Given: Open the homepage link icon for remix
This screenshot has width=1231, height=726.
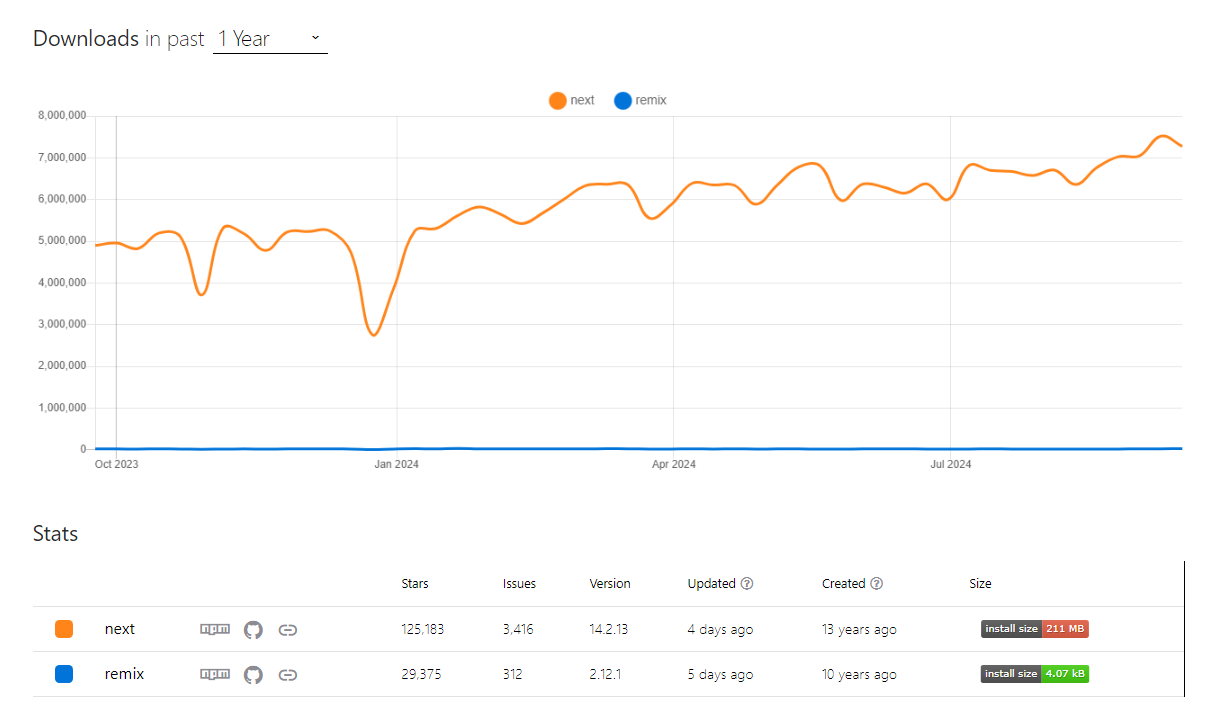Looking at the screenshot, I should (288, 675).
